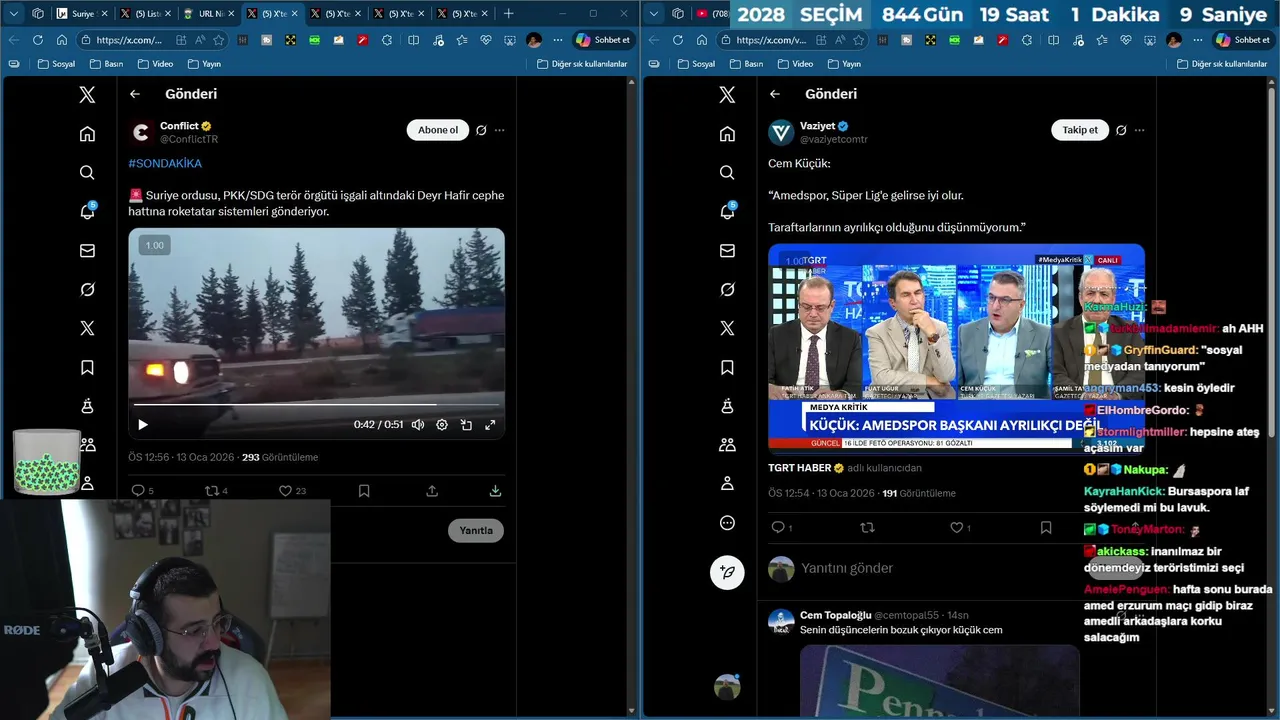Expand Sosyal bookmarks folder in left window

tap(56, 63)
